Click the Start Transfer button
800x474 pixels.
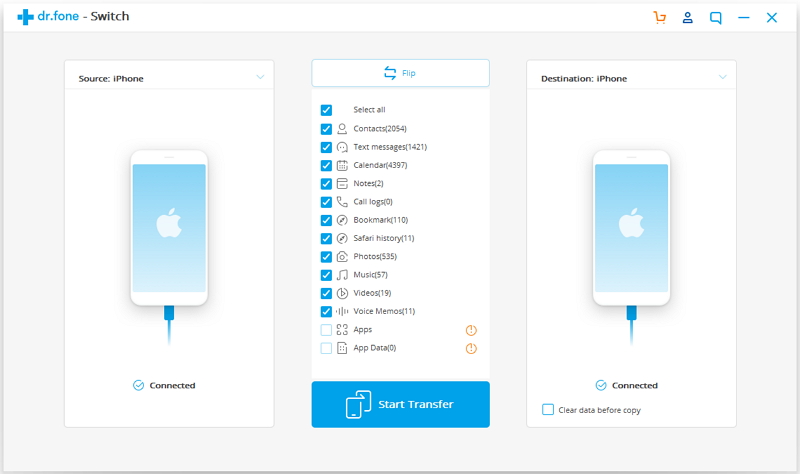(x=401, y=404)
